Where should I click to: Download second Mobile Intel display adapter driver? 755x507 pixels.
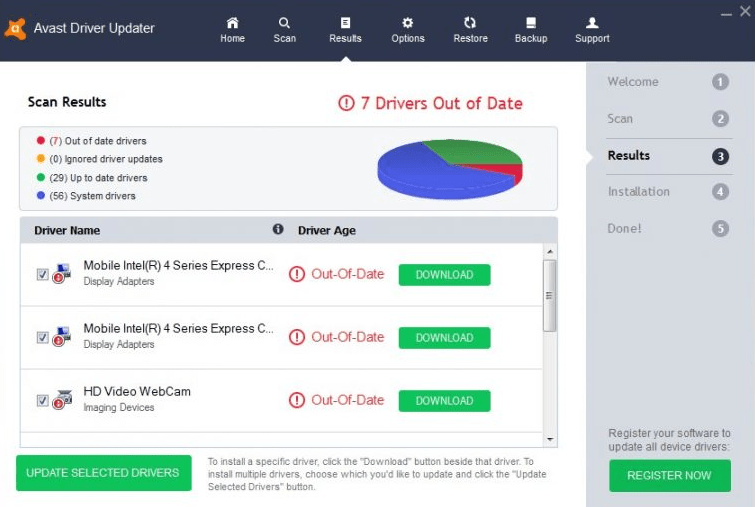click(x=444, y=338)
